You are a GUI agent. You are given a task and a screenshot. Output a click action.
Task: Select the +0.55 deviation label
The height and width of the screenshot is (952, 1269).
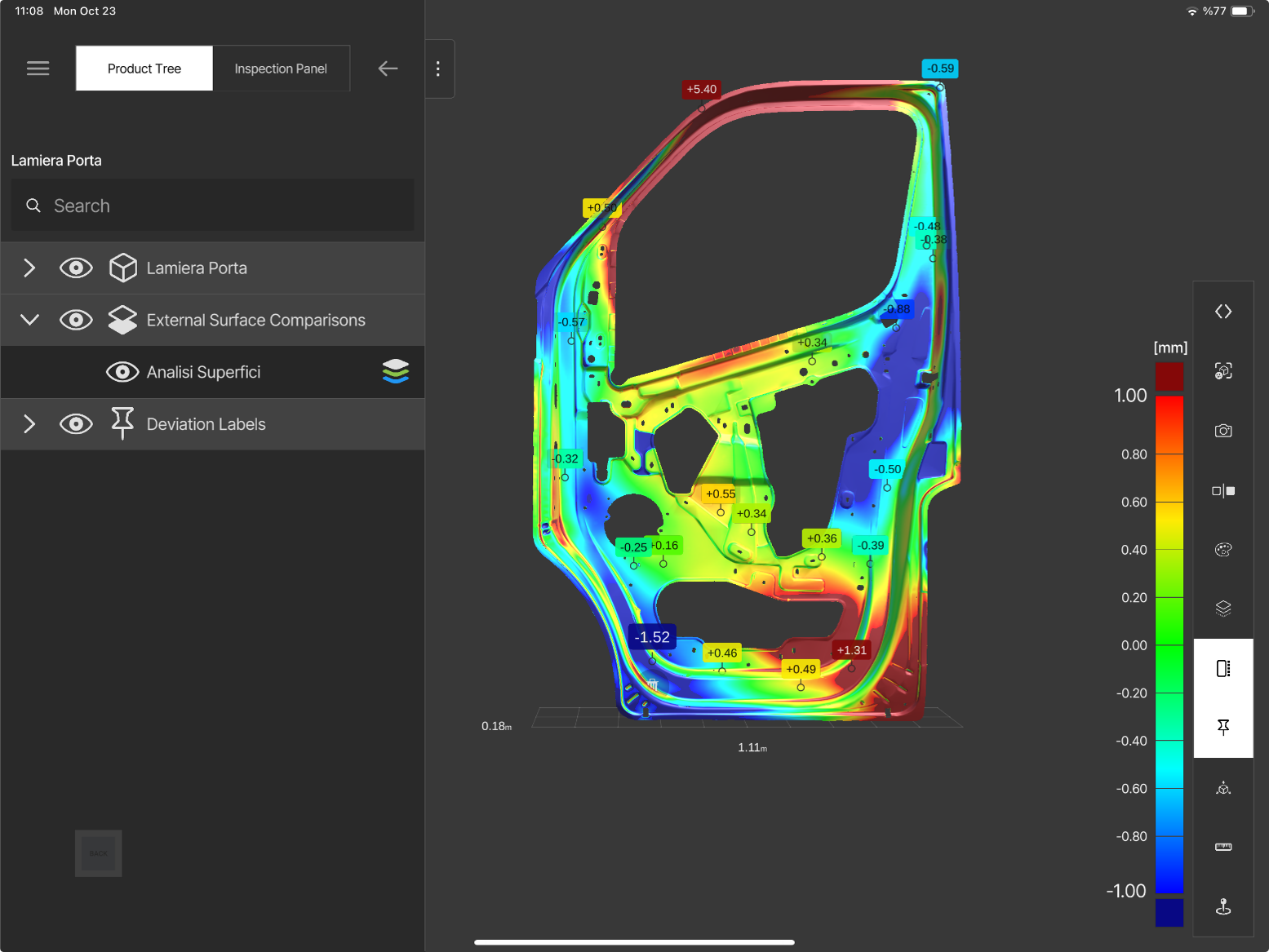721,494
